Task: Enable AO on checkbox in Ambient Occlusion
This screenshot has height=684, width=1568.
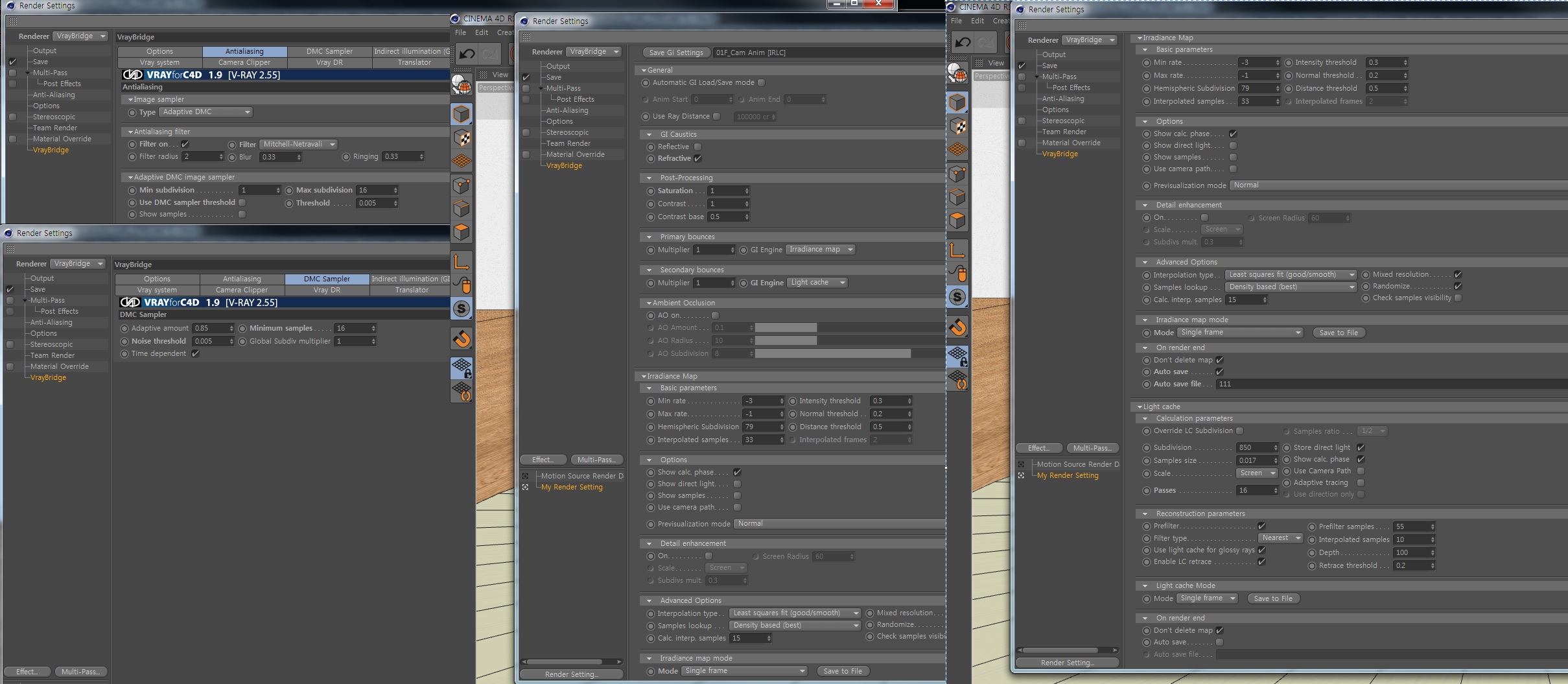Action: tap(715, 315)
